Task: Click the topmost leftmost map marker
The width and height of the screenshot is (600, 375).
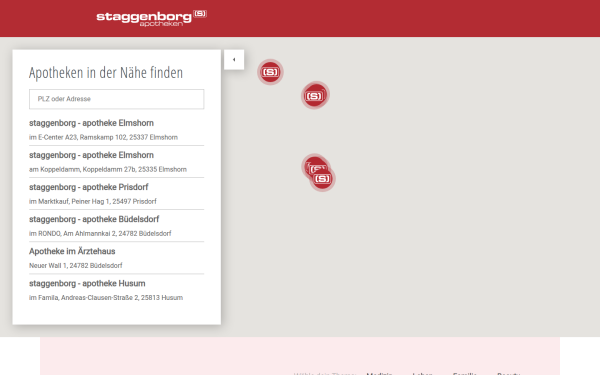Action: pos(270,72)
